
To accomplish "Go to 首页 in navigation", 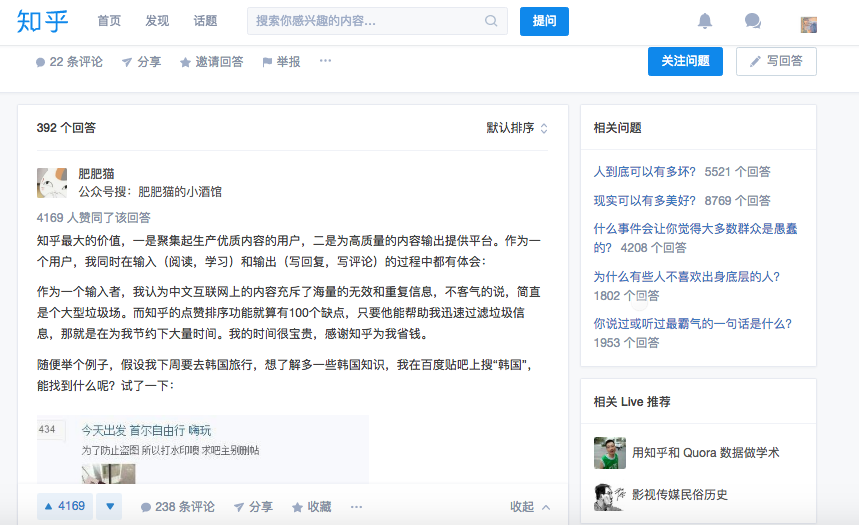I will click(109, 21).
